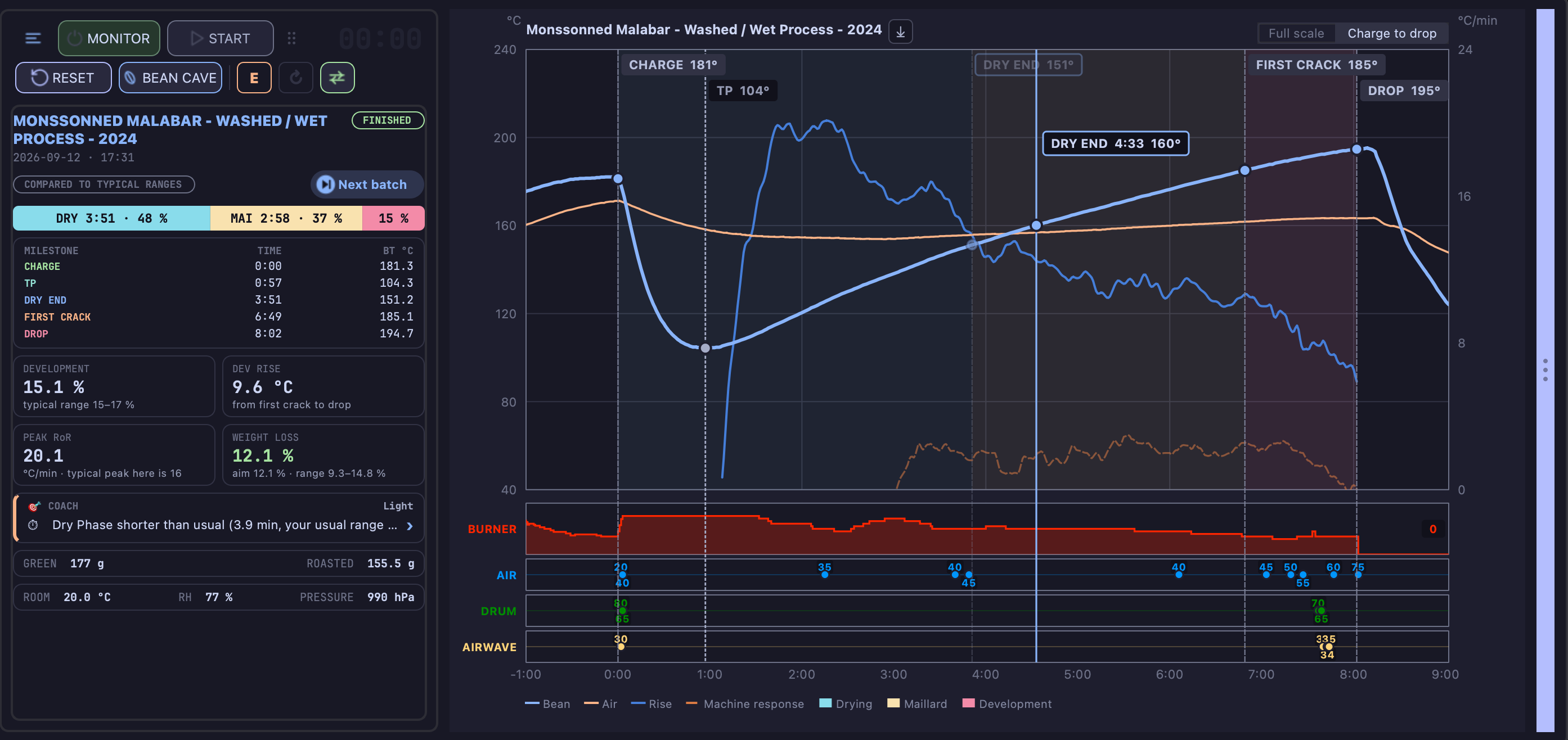Viewport: 1568px width, 740px height.
Task: Select the 15 % development bar segment
Action: coord(393,218)
